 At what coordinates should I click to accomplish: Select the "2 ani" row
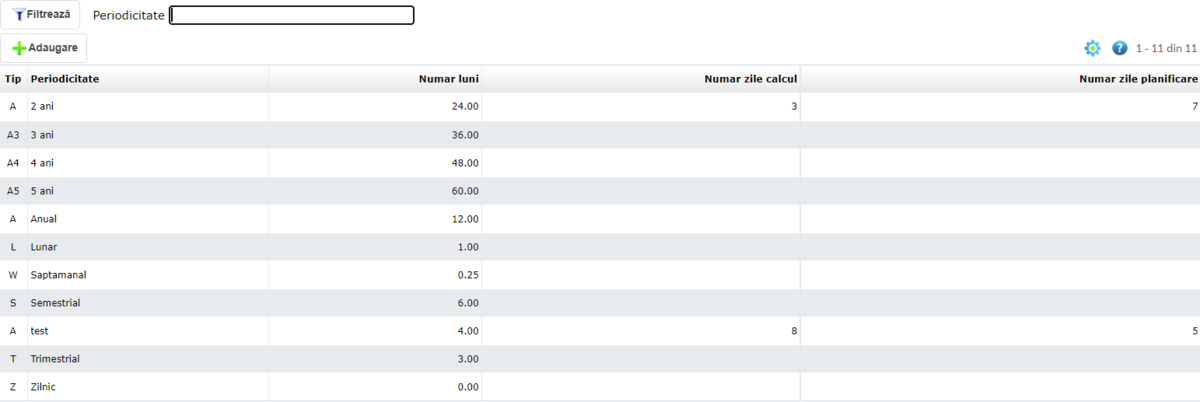[44, 107]
